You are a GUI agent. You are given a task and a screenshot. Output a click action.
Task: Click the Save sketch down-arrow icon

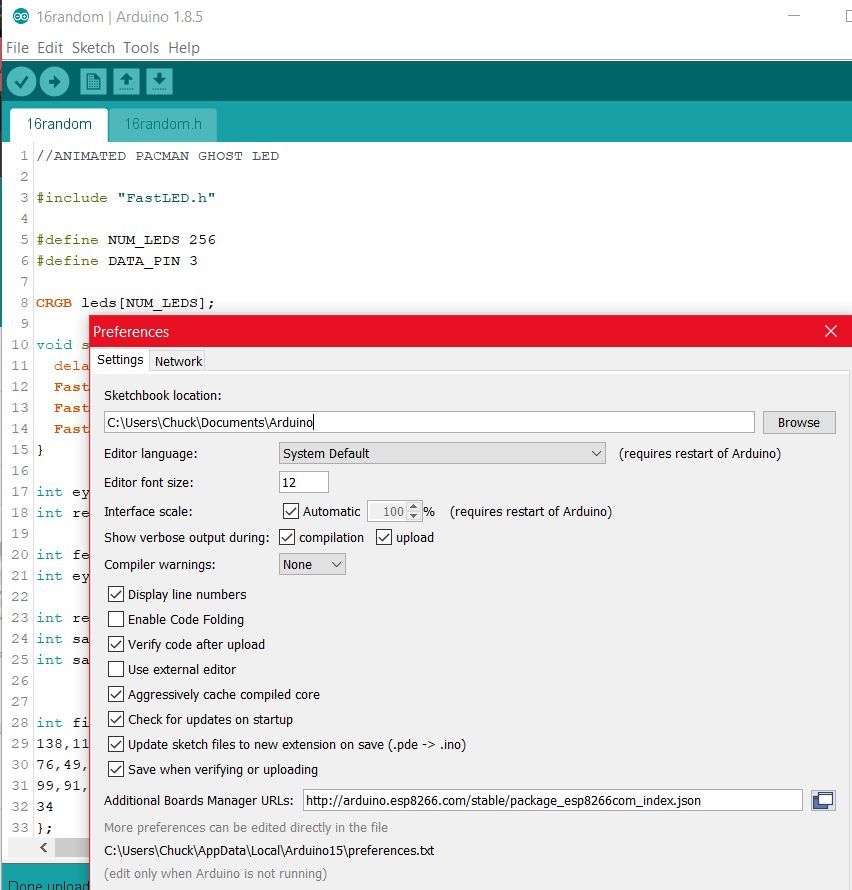[x=160, y=82]
